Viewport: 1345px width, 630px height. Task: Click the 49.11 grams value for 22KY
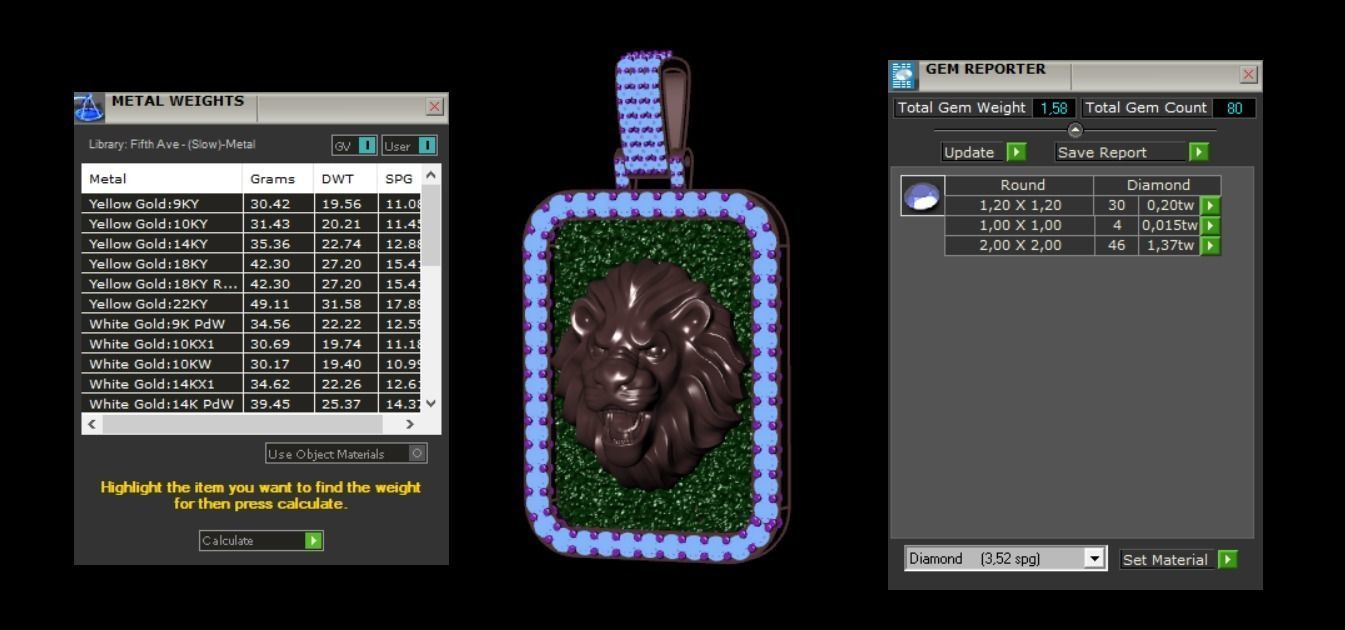click(x=270, y=304)
